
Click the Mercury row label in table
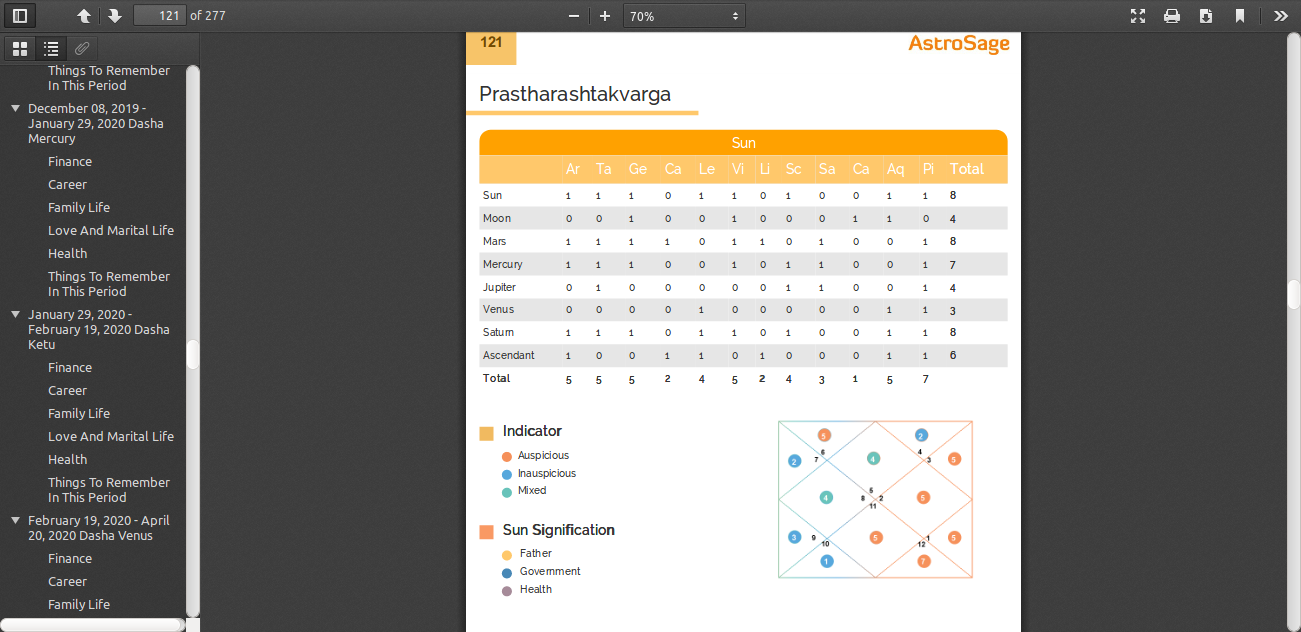tap(503, 264)
